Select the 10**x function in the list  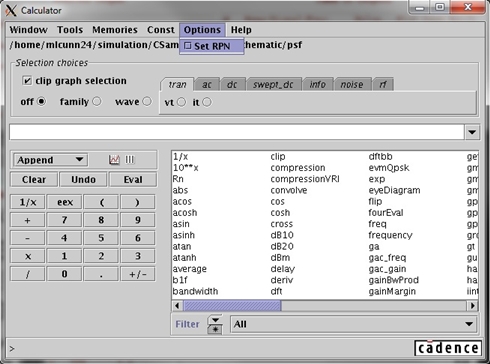tap(186, 168)
